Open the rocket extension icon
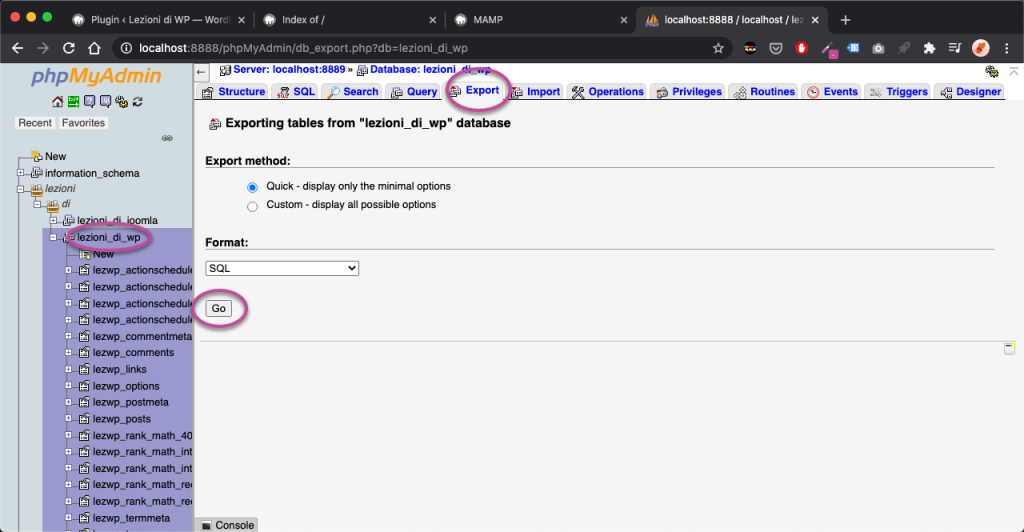The width and height of the screenshot is (1024, 532). [904, 48]
